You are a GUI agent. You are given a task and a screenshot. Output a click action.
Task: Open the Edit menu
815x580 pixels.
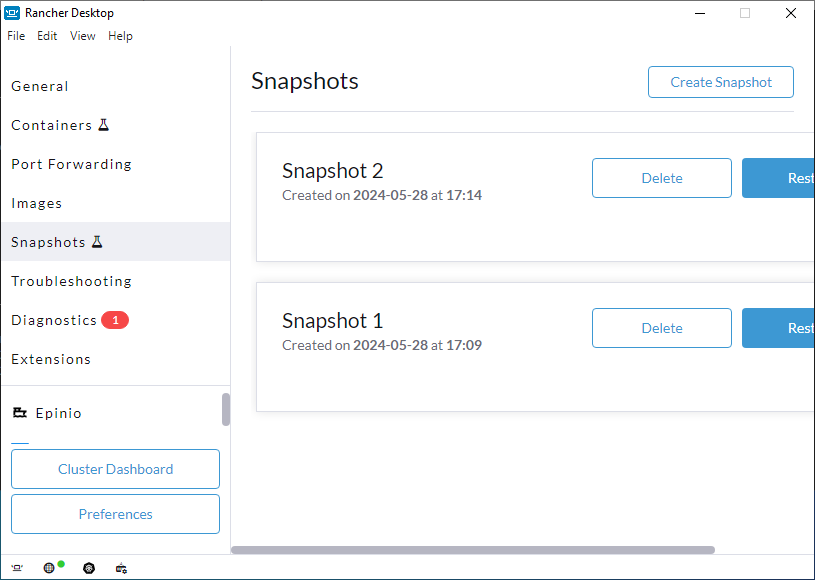click(47, 36)
